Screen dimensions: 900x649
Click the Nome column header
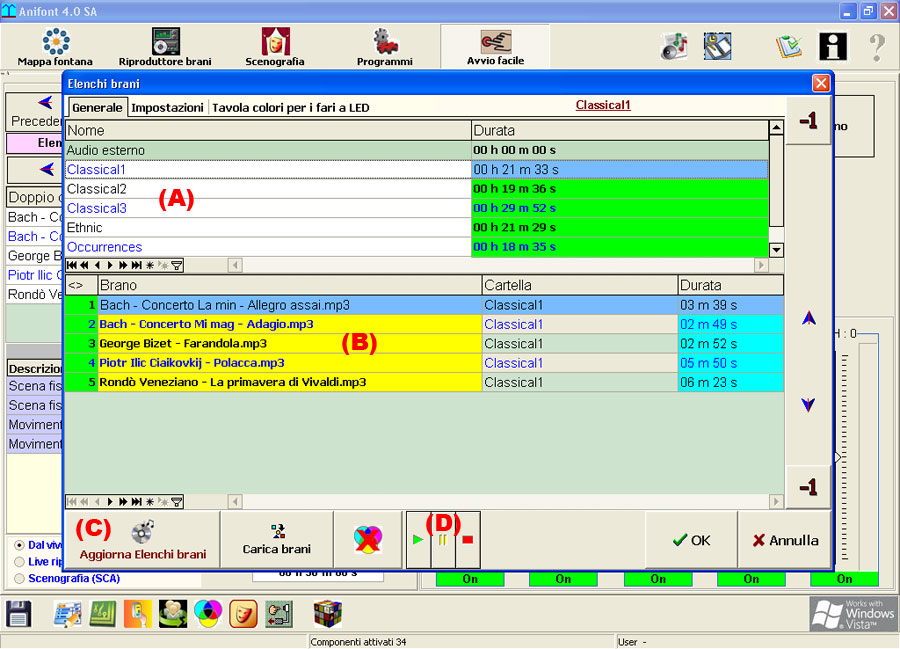268,130
